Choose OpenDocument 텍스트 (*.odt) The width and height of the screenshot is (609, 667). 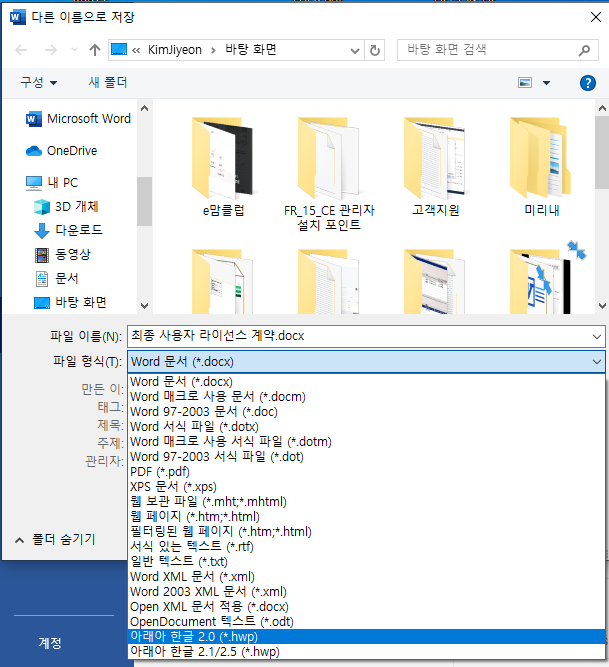point(366,622)
